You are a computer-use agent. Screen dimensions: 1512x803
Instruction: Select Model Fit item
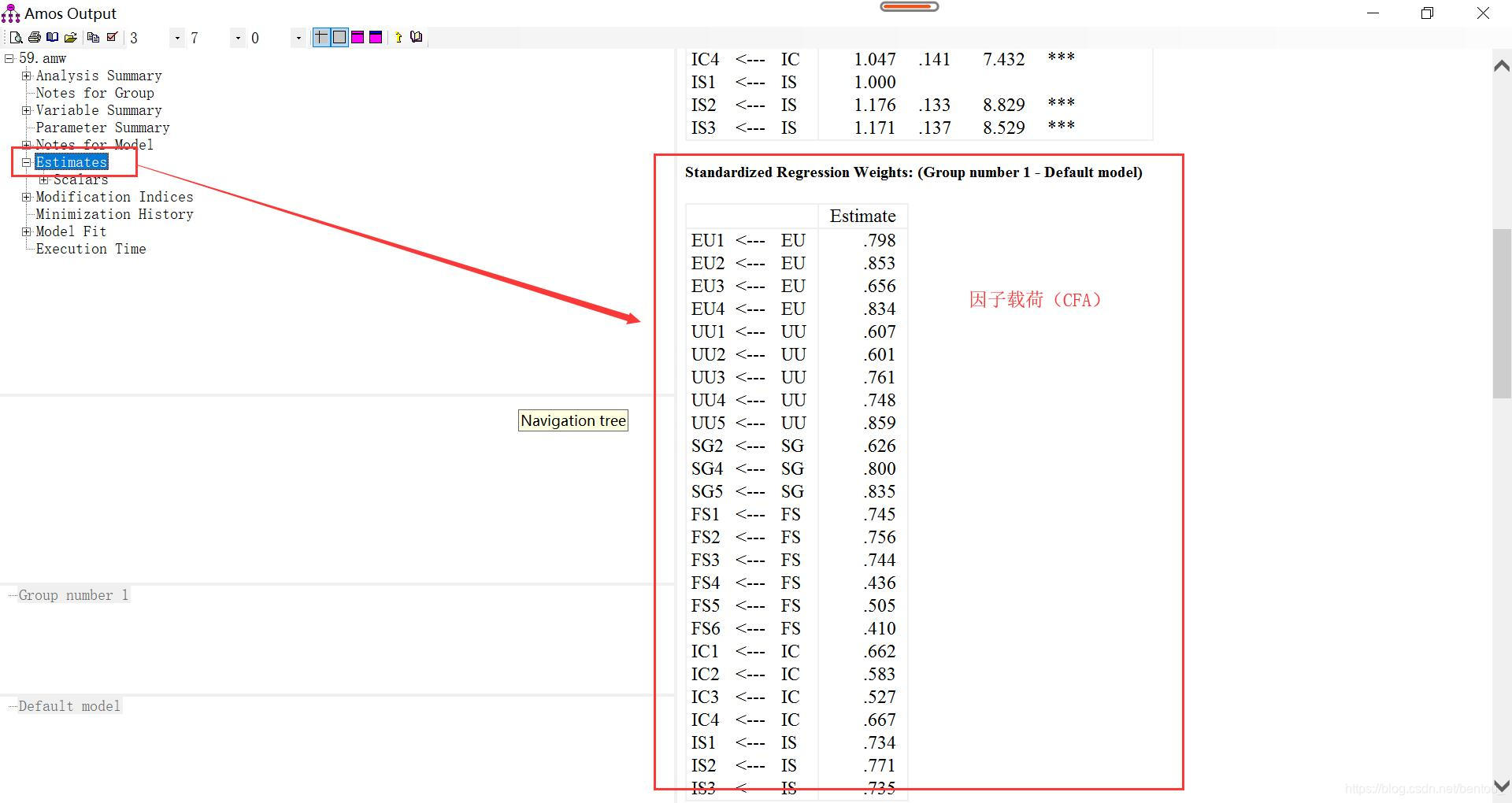[71, 231]
